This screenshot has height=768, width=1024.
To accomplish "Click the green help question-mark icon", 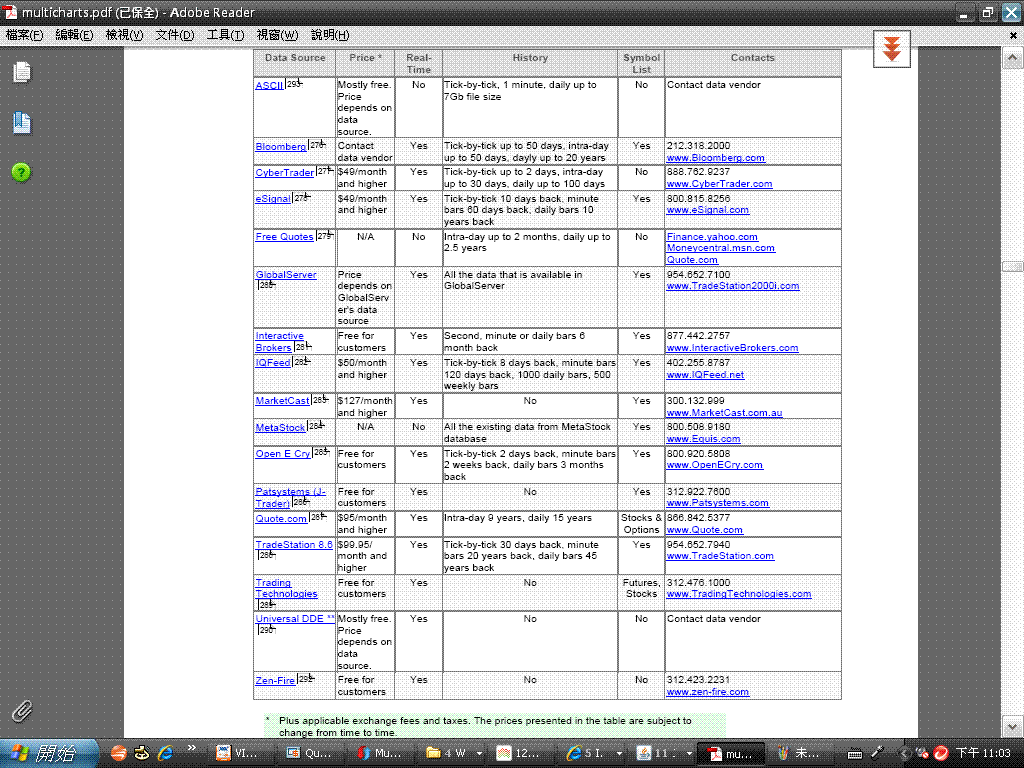I will 21,172.
